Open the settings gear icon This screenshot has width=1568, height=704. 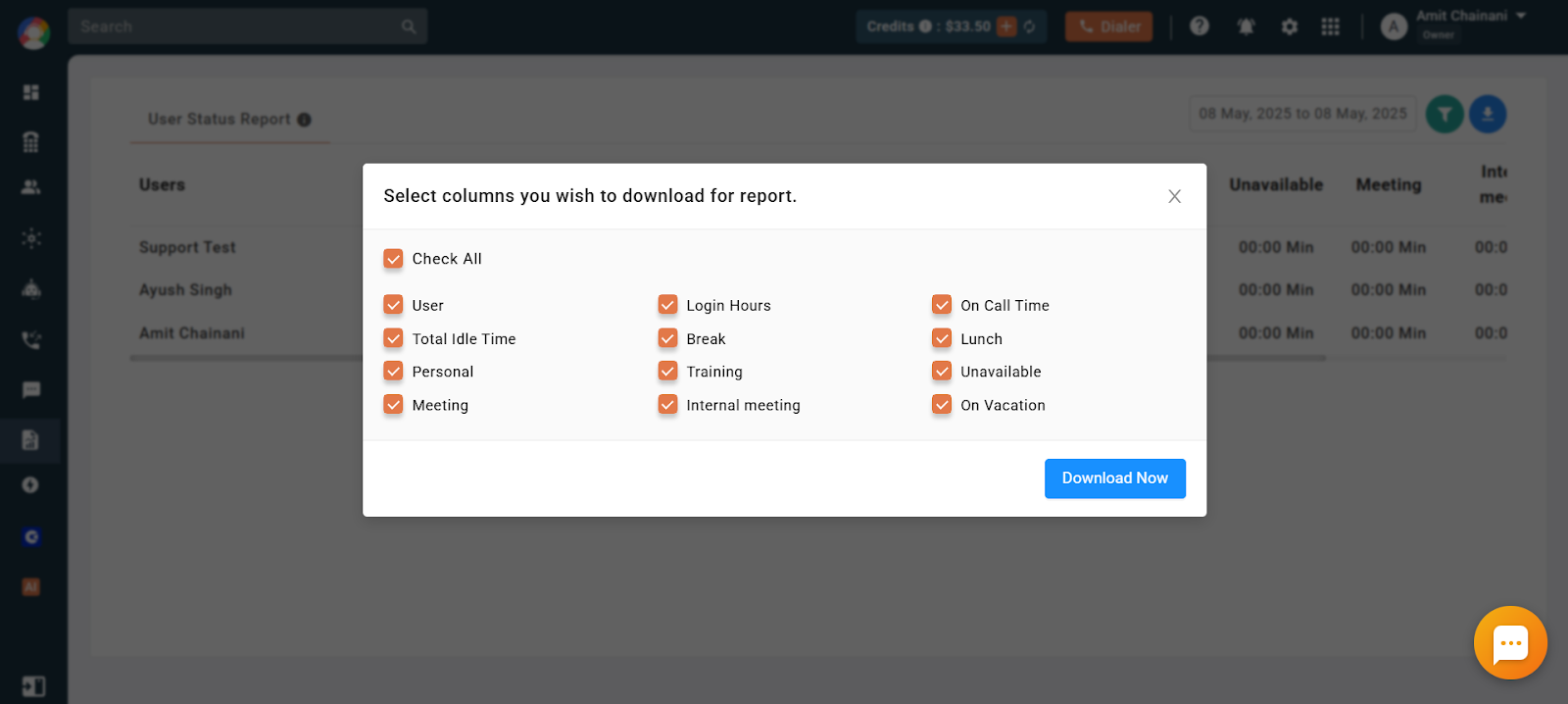[x=1290, y=26]
